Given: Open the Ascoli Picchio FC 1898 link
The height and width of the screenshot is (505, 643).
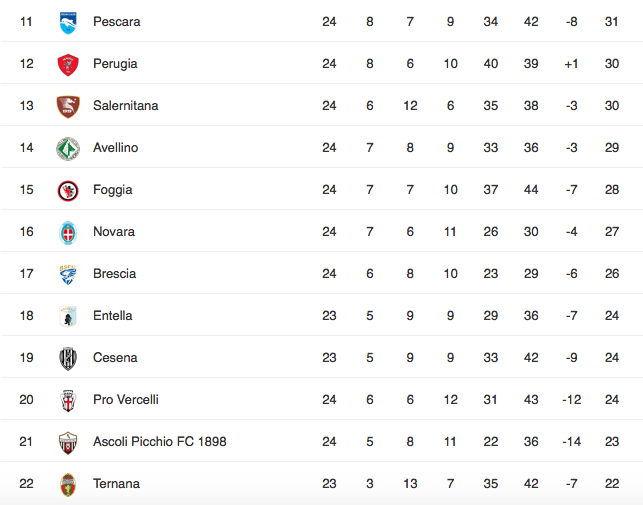Looking at the screenshot, I should click(159, 442).
